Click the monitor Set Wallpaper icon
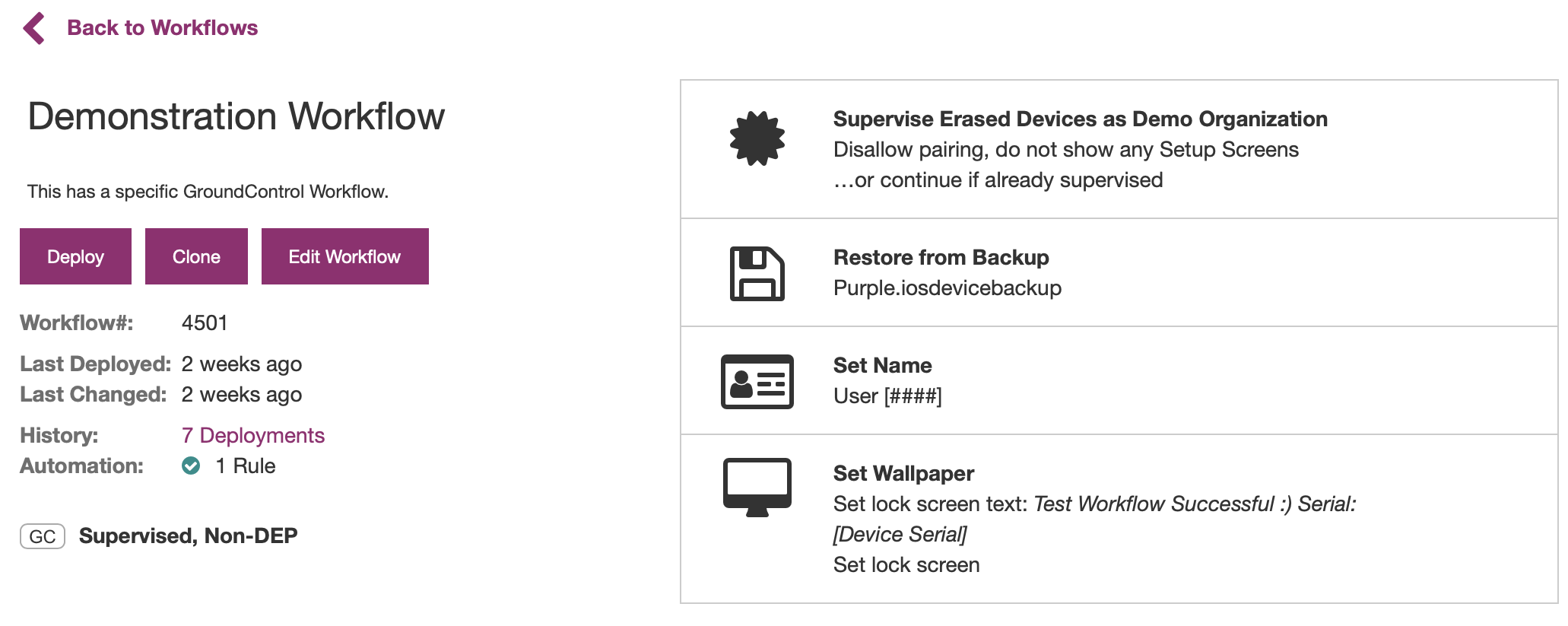This screenshot has width=1568, height=626. (757, 488)
